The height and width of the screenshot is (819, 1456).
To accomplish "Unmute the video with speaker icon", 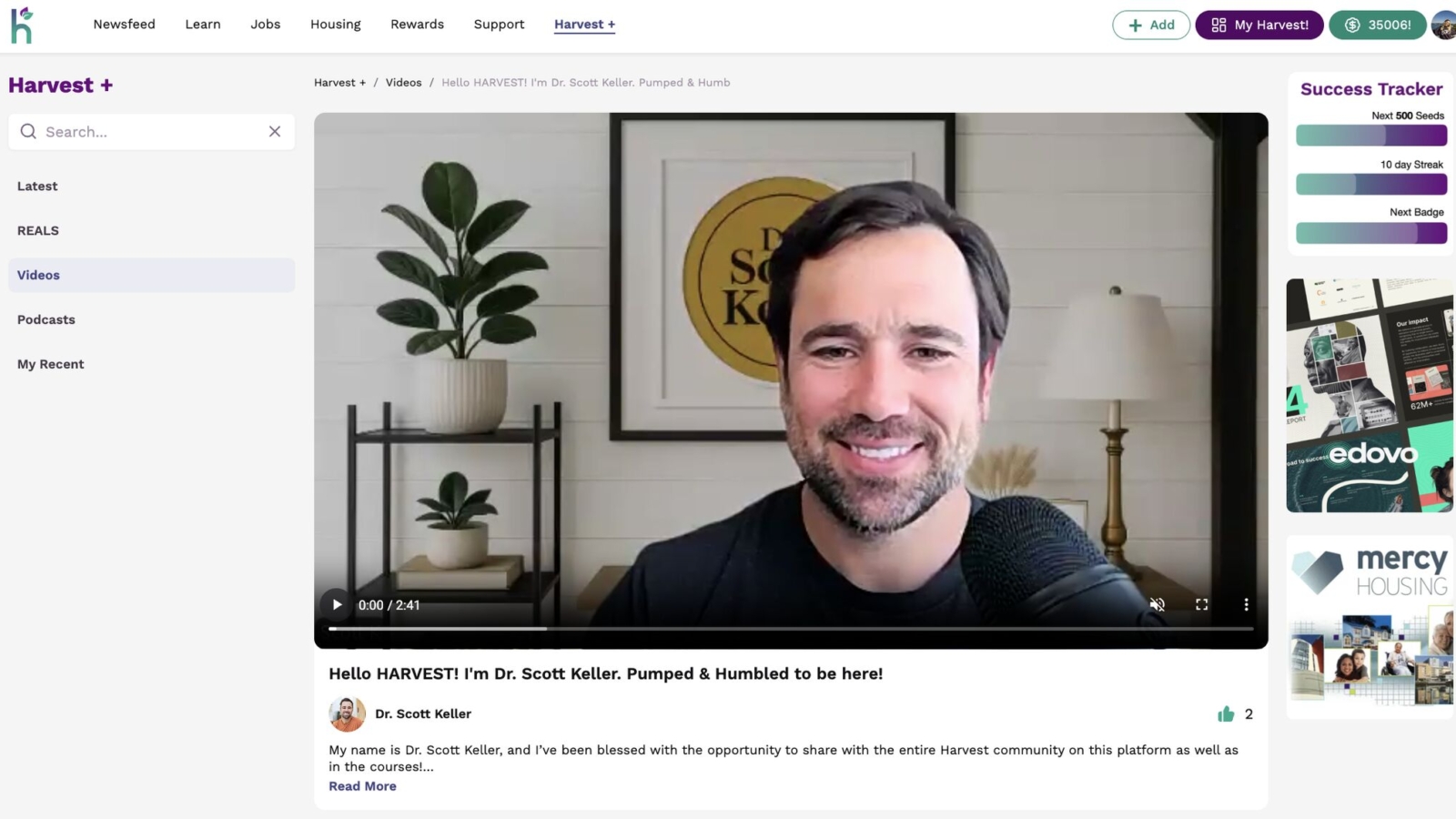I will pyautogui.click(x=1158, y=605).
